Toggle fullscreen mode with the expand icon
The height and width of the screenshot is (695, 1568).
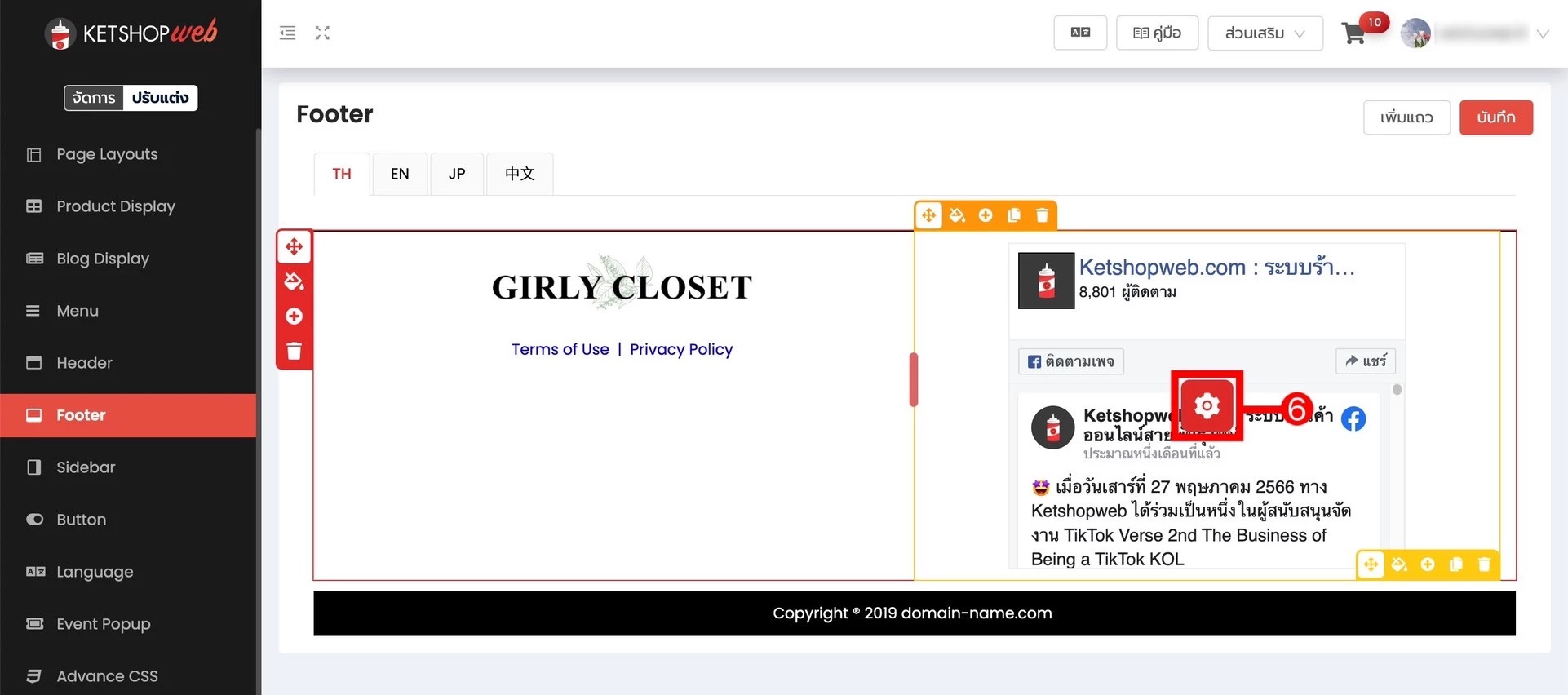pyautogui.click(x=323, y=33)
